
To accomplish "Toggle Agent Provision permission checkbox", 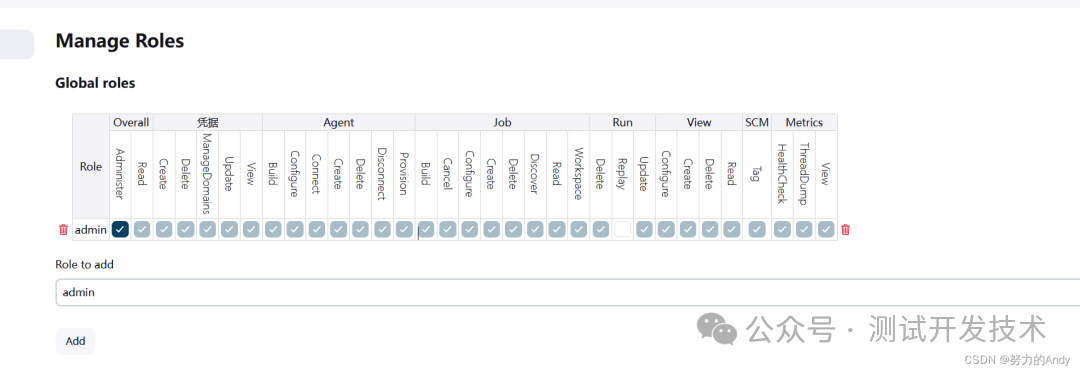I will pyautogui.click(x=404, y=229).
